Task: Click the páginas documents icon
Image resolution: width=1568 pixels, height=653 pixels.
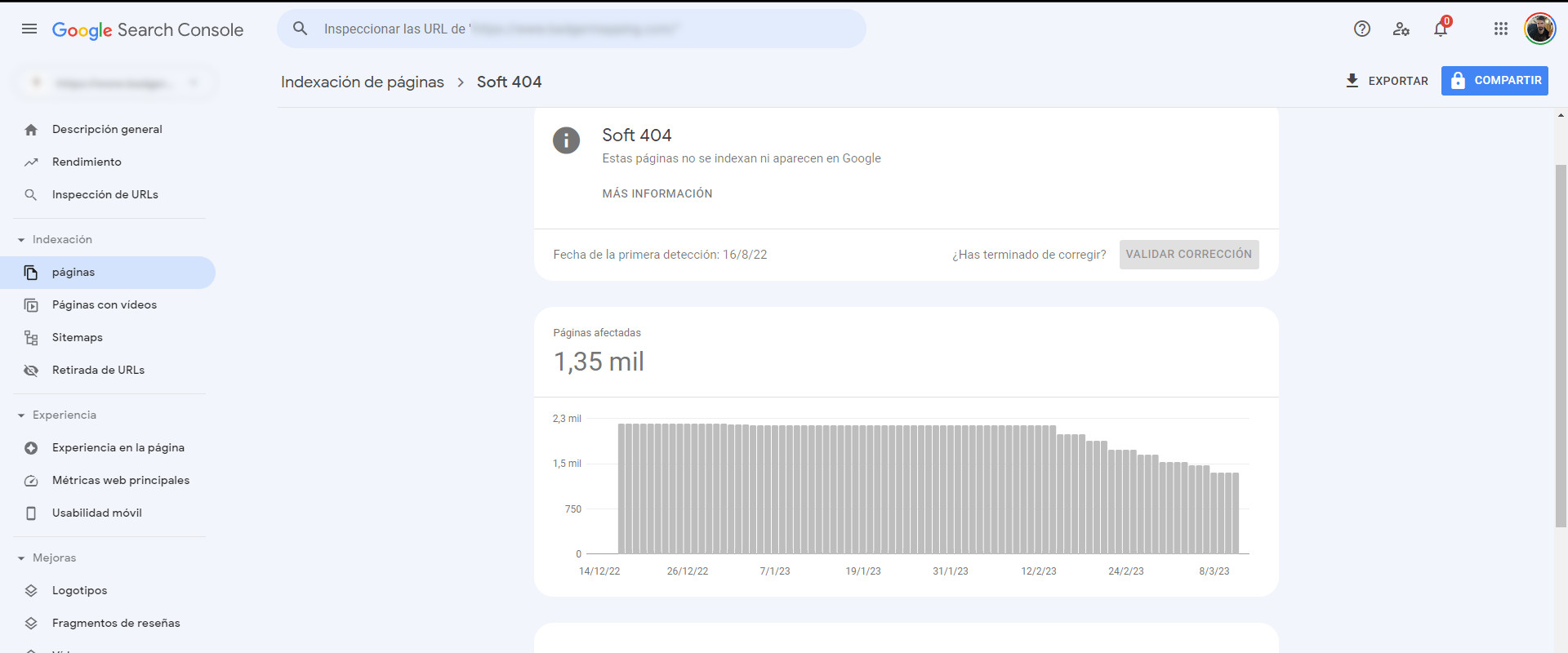Action: [31, 273]
